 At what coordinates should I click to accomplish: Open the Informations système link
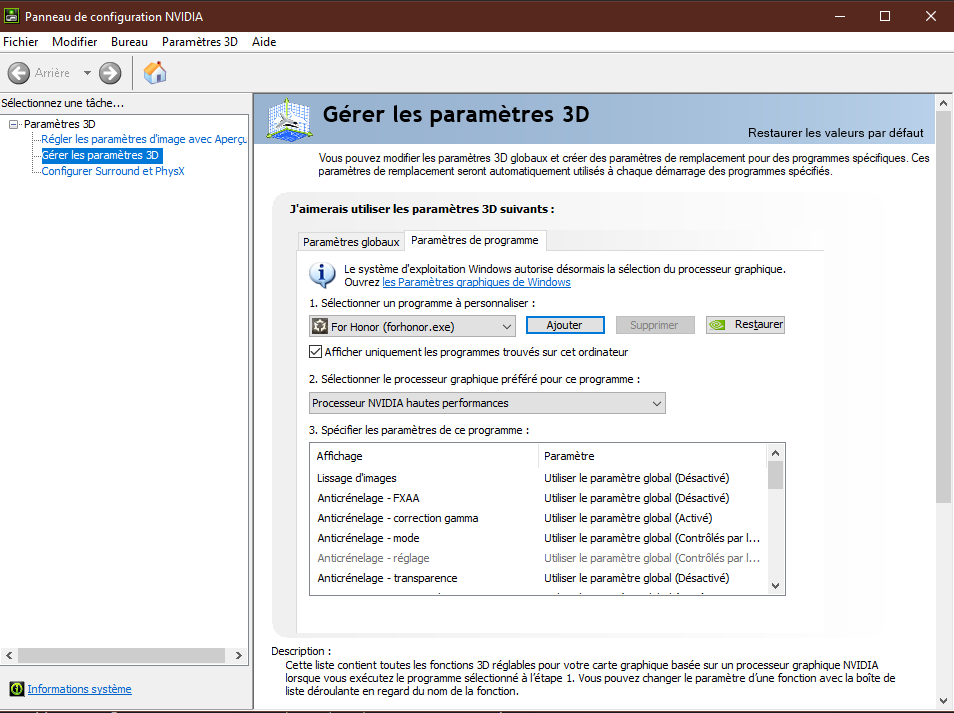[x=79, y=689]
